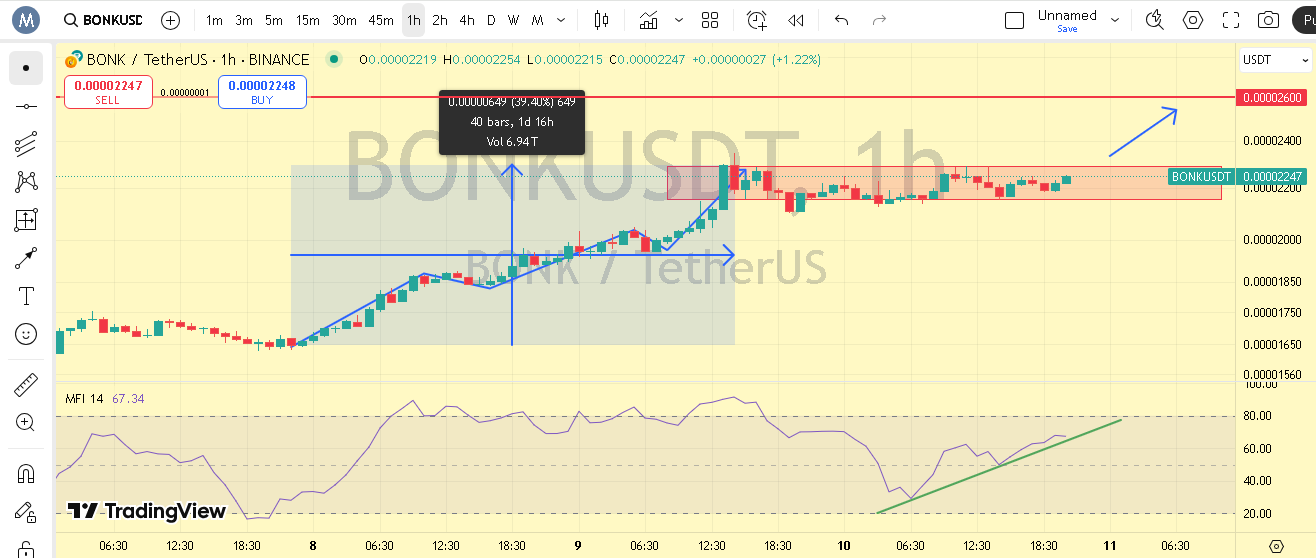Take a chart snapshot with camera
Image resolution: width=1316 pixels, height=558 pixels.
click(x=1269, y=20)
